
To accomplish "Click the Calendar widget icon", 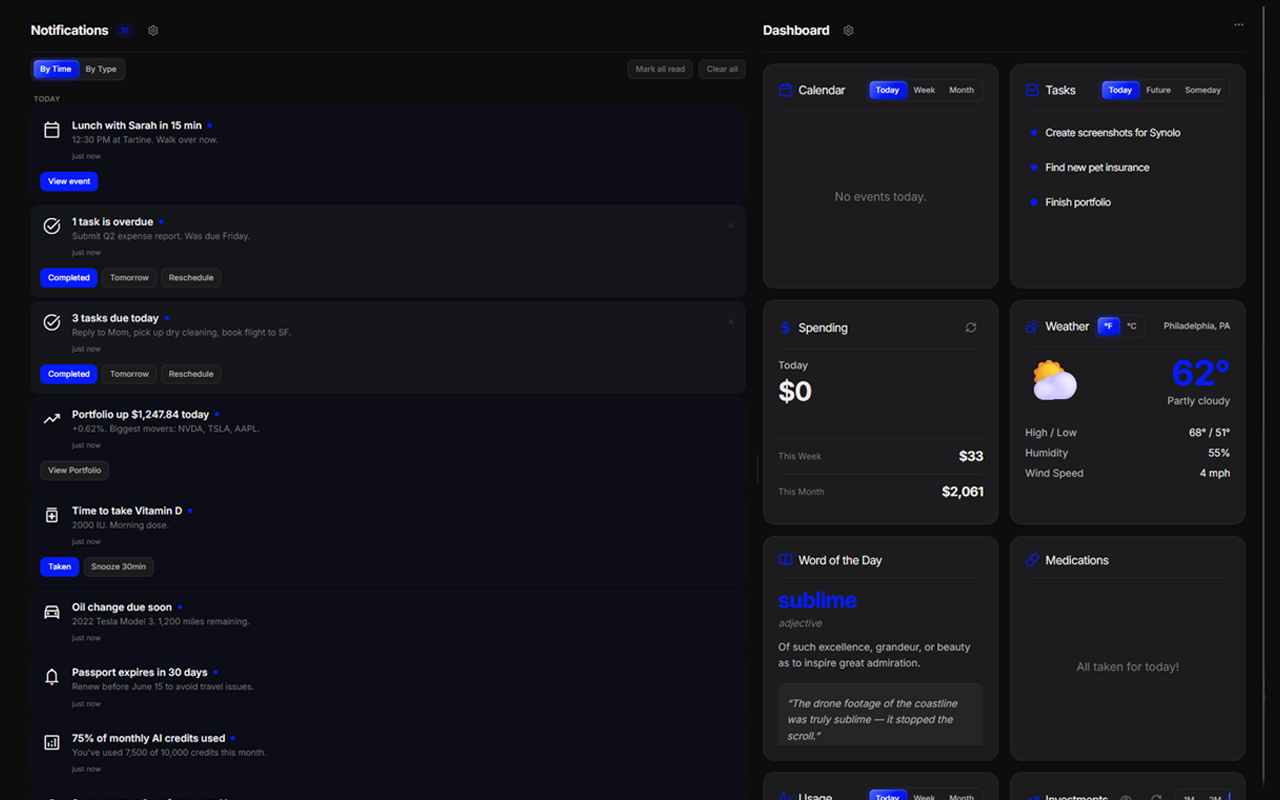I will pos(785,90).
